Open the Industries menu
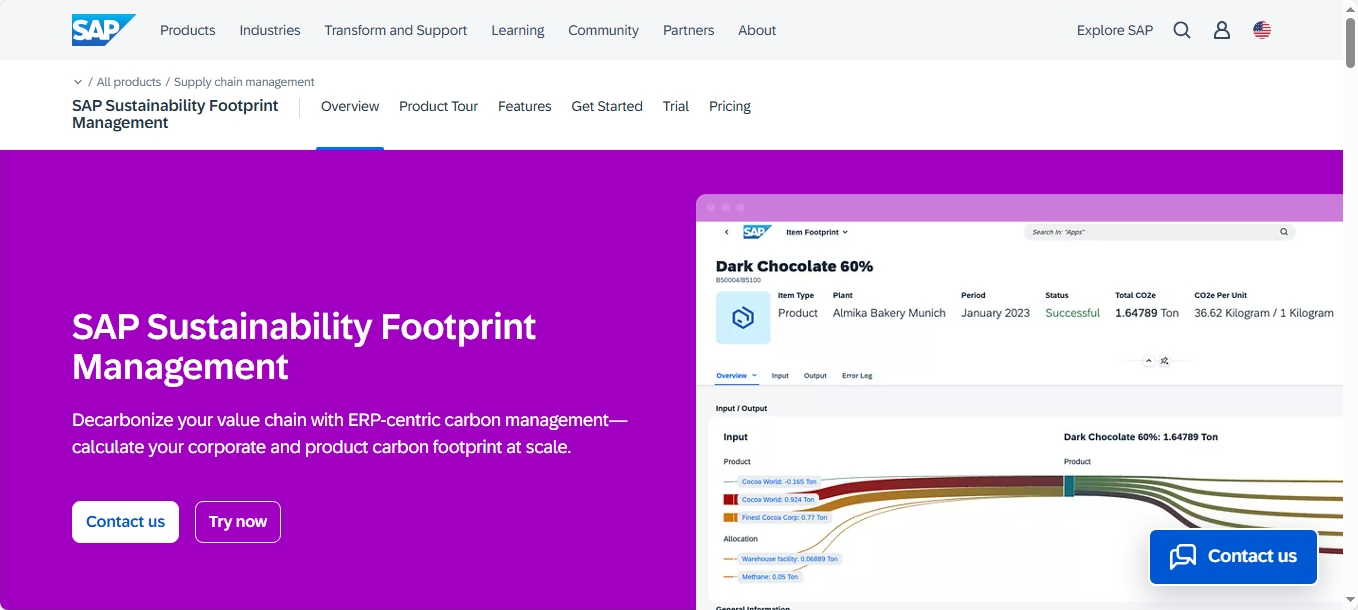Image resolution: width=1358 pixels, height=610 pixels. click(270, 30)
